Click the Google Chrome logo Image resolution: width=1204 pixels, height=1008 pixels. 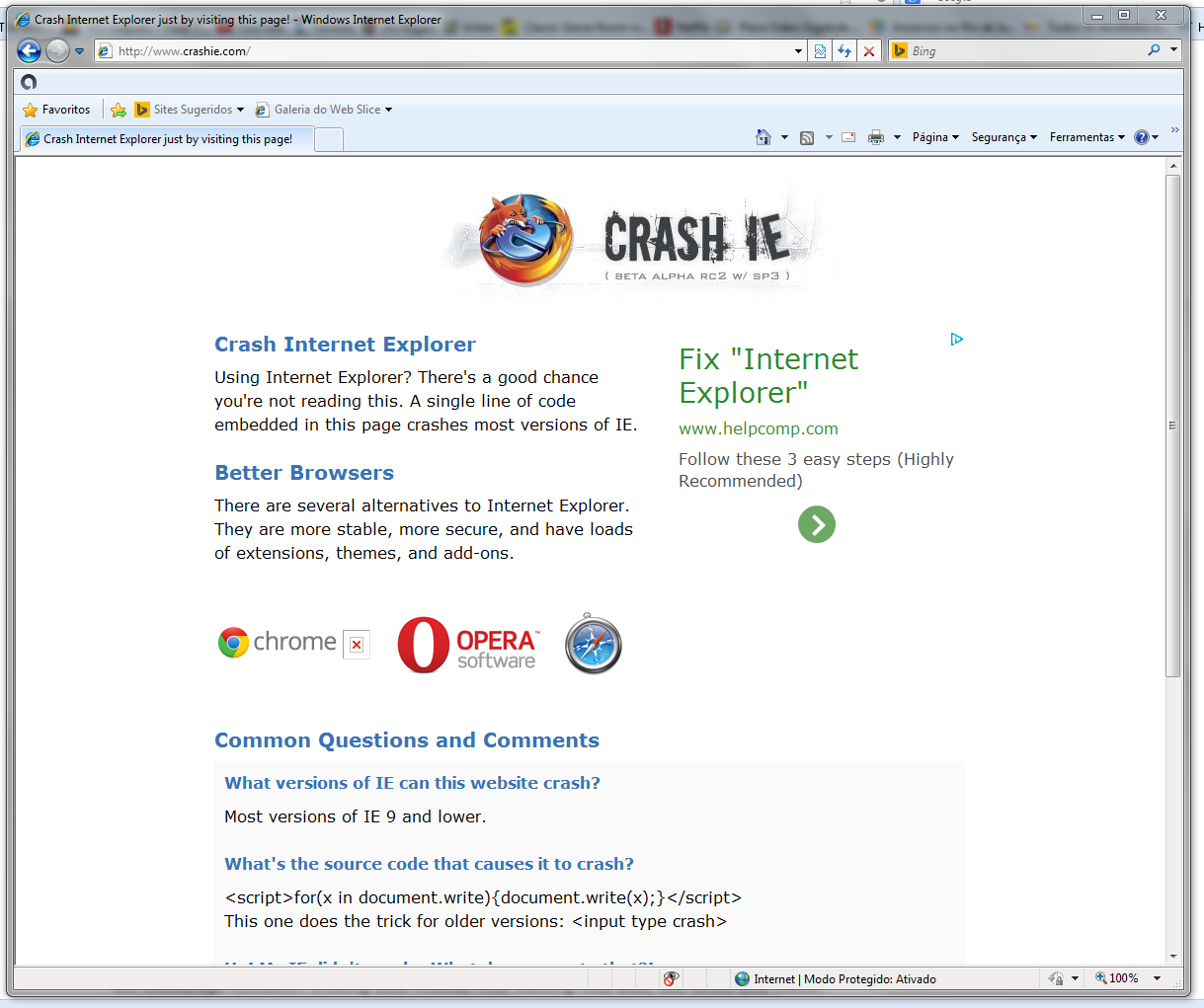pyautogui.click(x=278, y=643)
